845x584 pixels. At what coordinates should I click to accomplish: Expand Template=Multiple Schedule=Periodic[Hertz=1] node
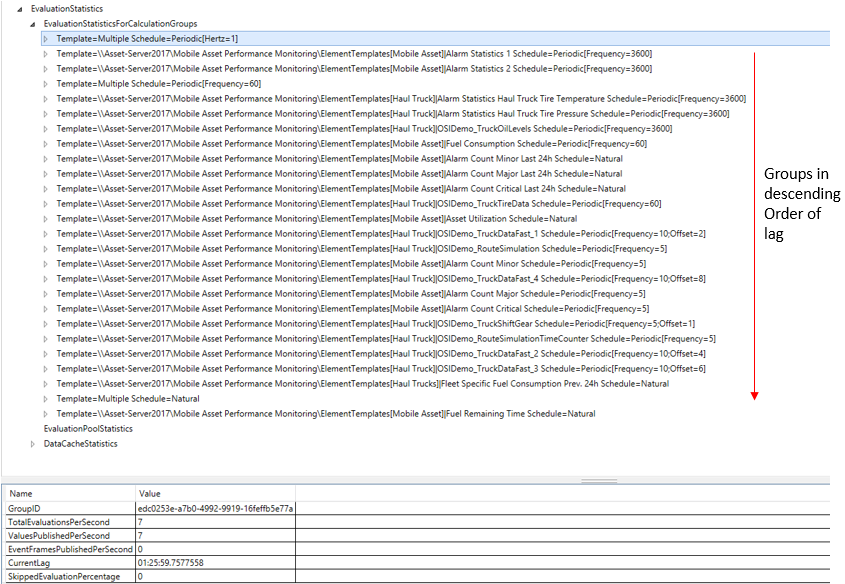tap(45, 37)
